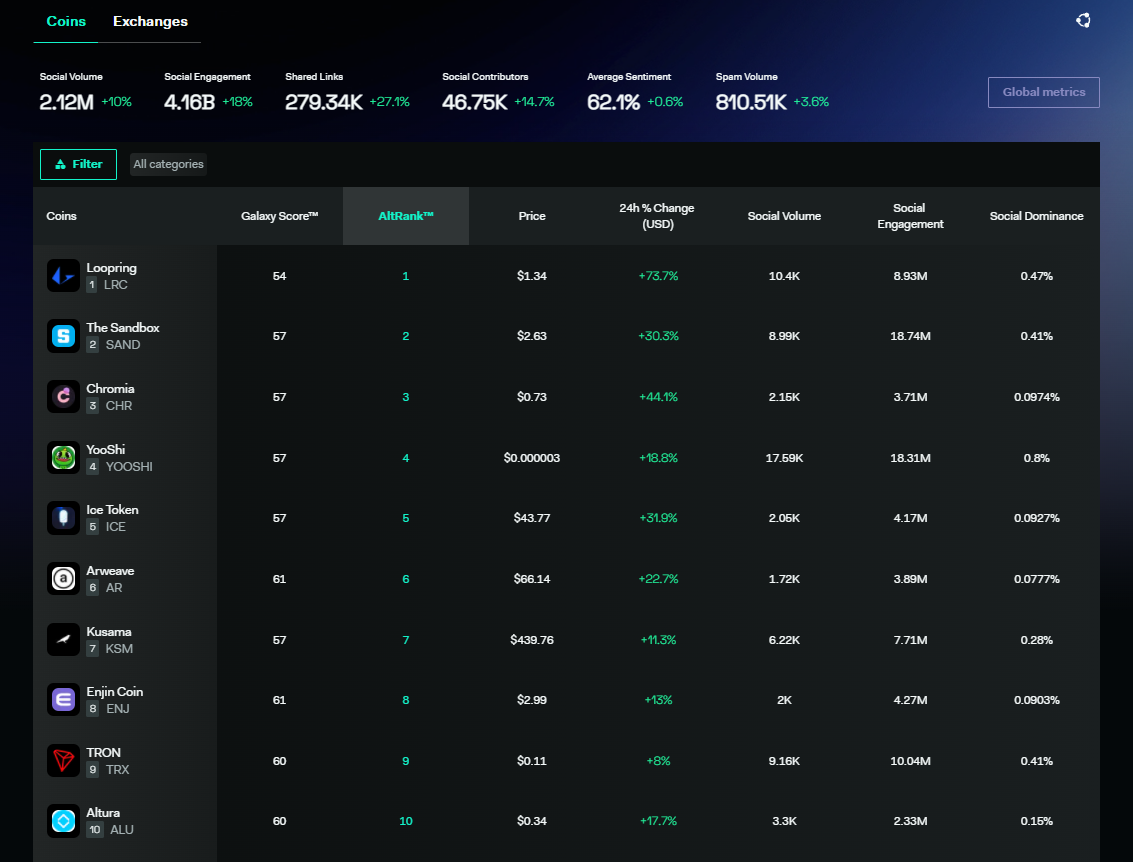The image size is (1133, 862).
Task: Sort by Social Dominance column header
Action: pyautogui.click(x=1036, y=216)
